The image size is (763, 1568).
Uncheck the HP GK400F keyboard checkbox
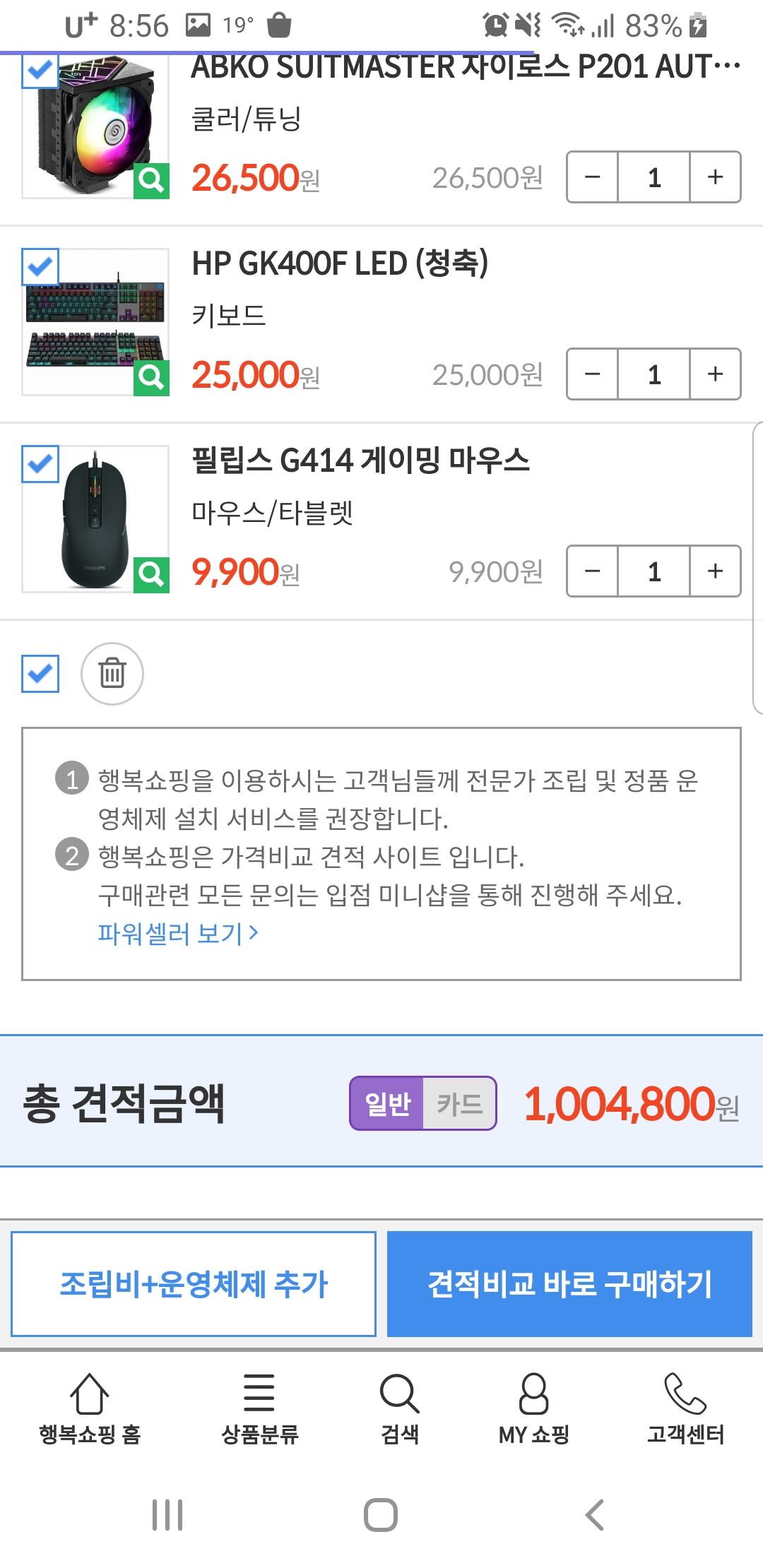pyautogui.click(x=40, y=267)
